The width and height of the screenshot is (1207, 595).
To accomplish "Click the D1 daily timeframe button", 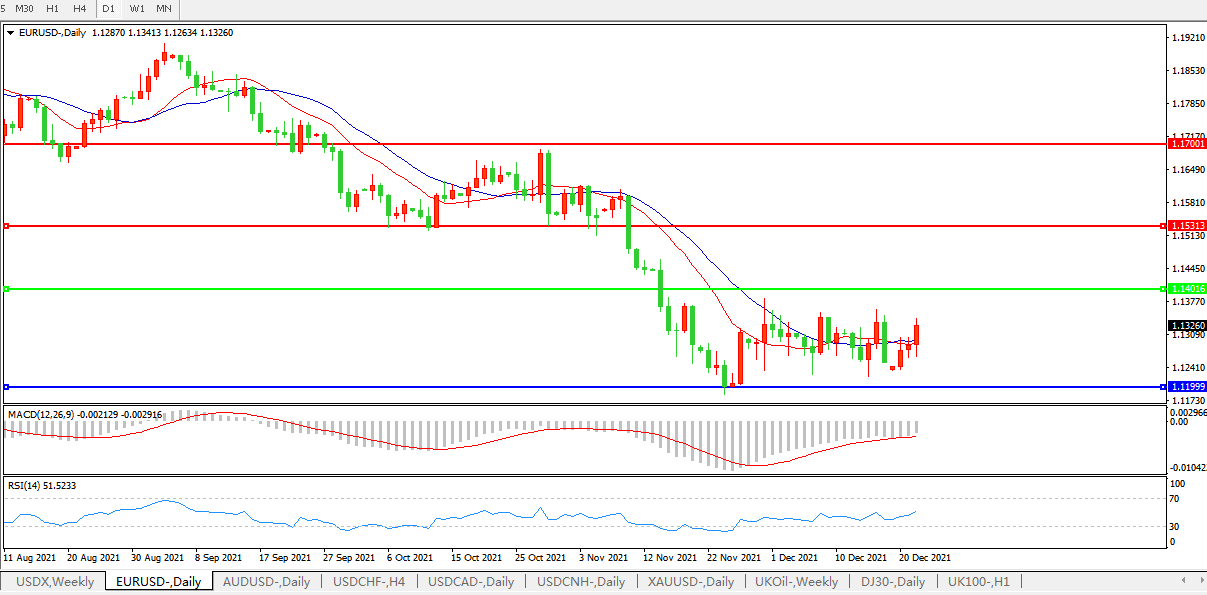I will click(109, 8).
